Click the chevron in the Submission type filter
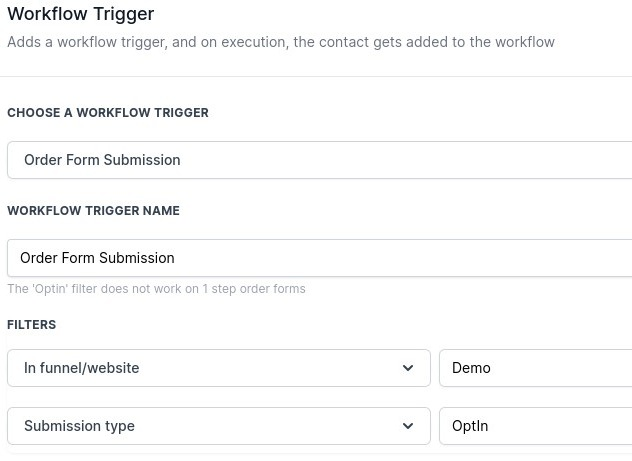This screenshot has height=461, width=632. click(408, 426)
